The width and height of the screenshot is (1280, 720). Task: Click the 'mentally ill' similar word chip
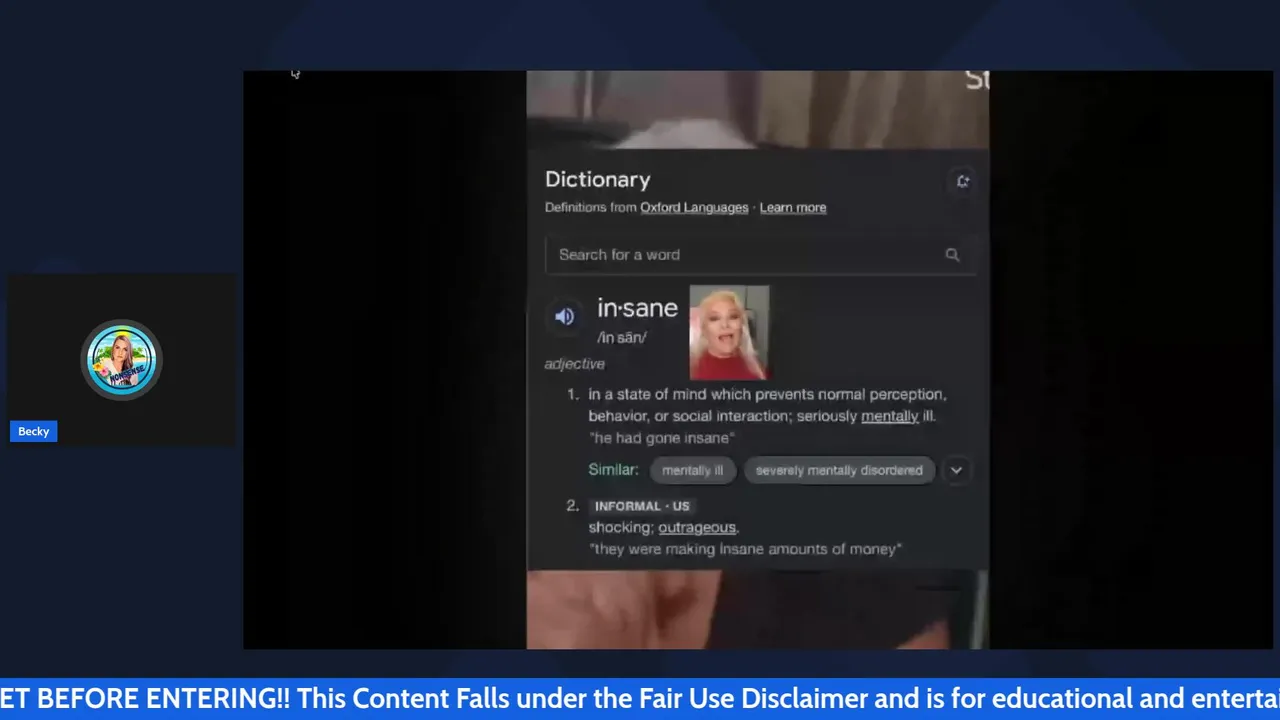692,470
